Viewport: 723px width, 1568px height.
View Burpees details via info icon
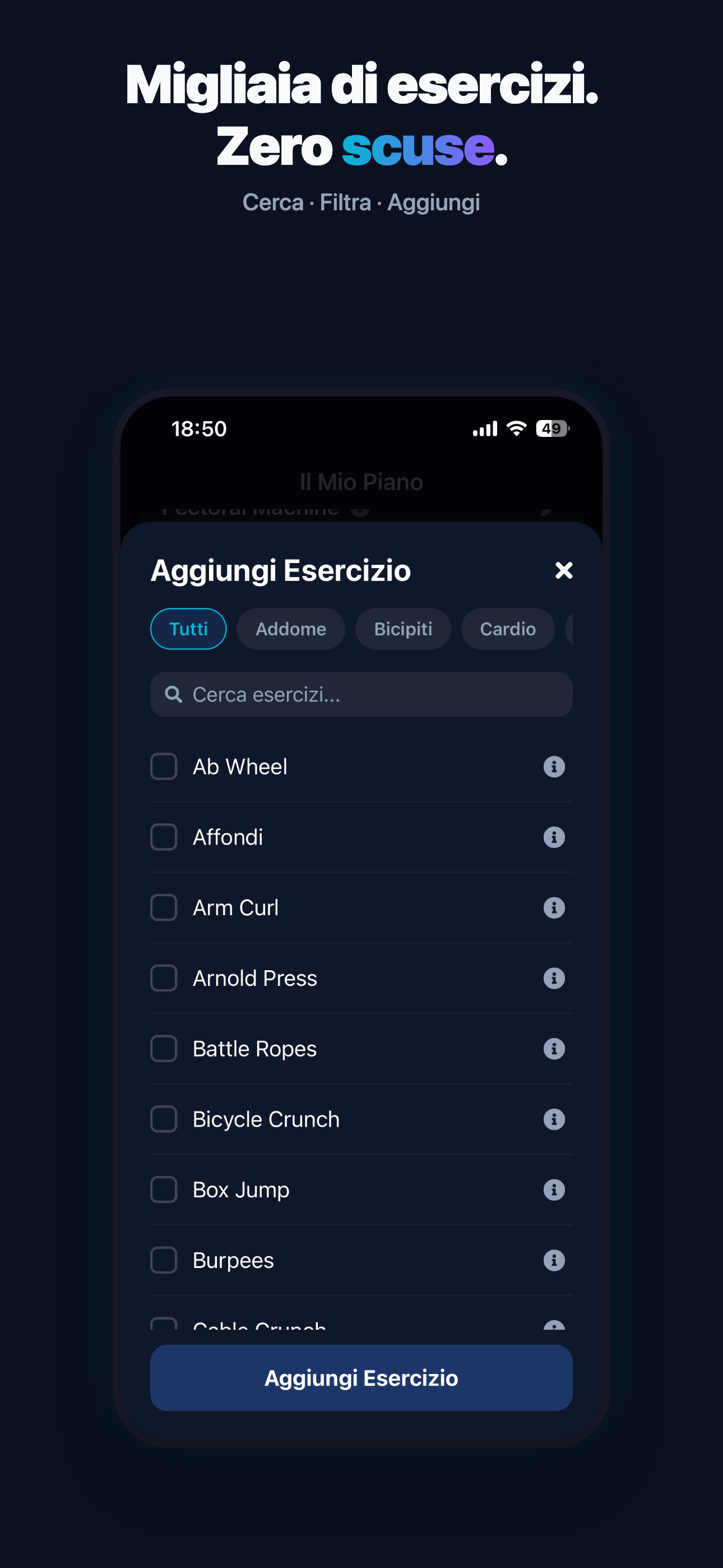554,1261
